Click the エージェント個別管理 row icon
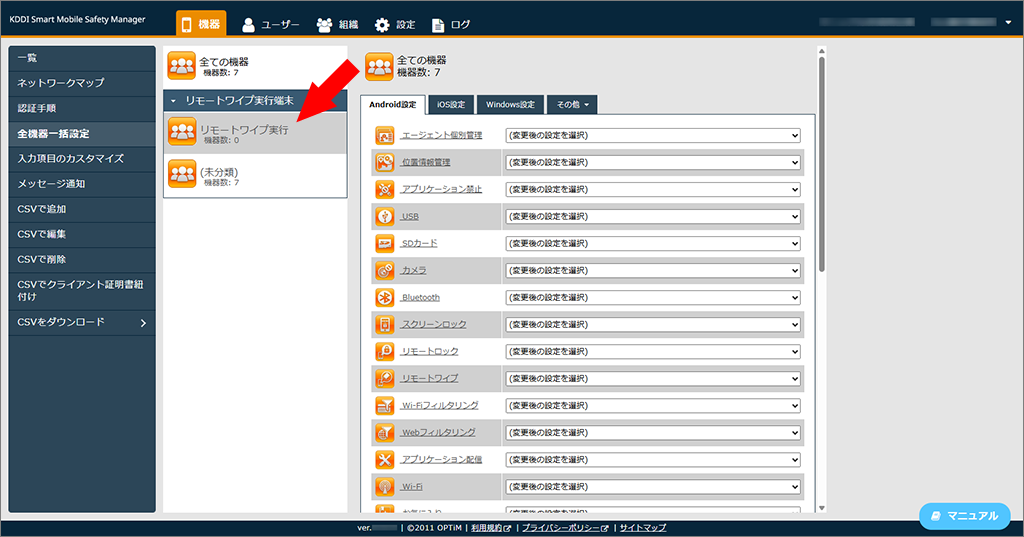The image size is (1024, 537). click(x=385, y=135)
